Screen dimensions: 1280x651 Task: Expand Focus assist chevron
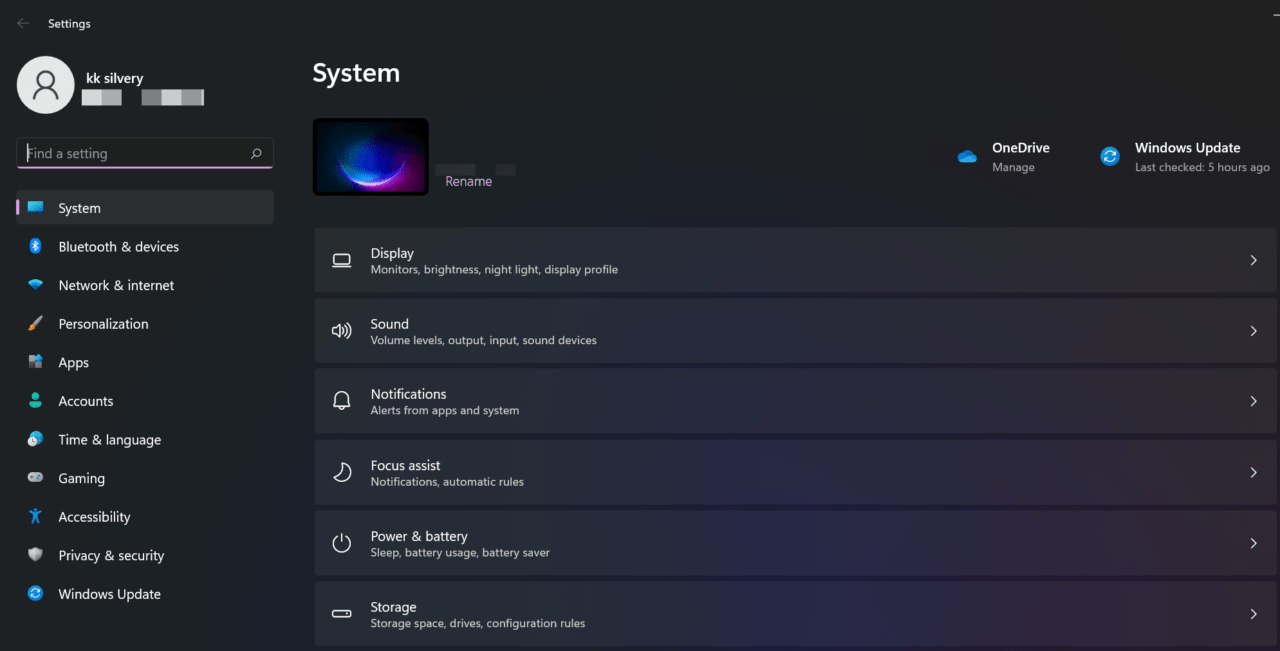tap(1253, 472)
